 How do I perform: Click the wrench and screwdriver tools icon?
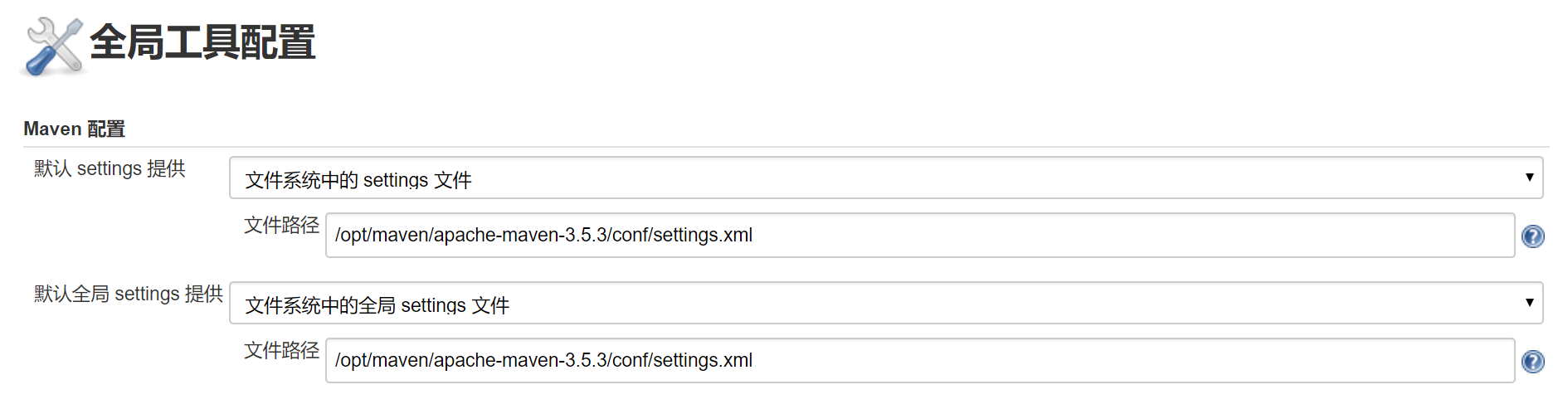(x=54, y=46)
